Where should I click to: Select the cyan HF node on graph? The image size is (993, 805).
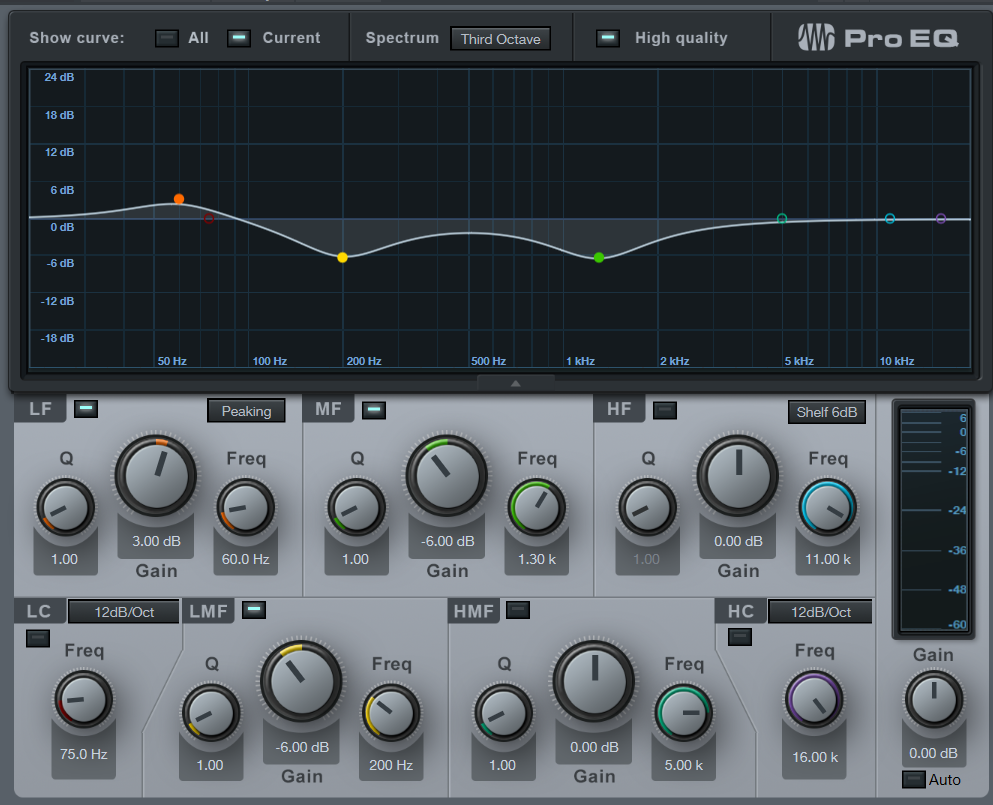[890, 218]
